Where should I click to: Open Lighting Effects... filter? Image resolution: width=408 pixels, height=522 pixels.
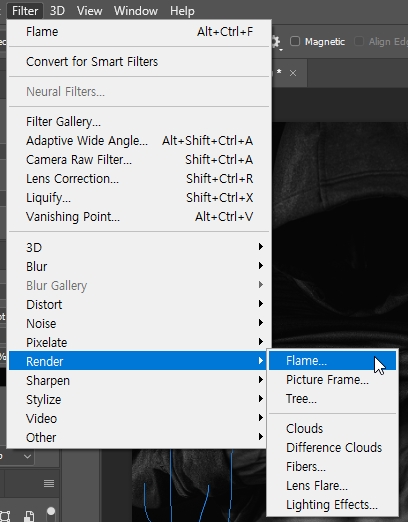pyautogui.click(x=332, y=505)
